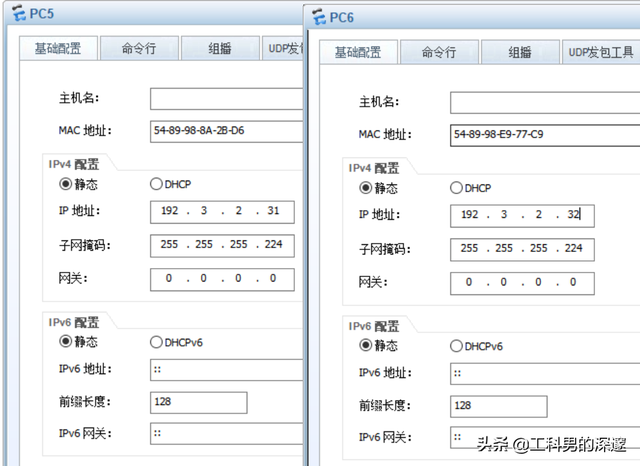This screenshot has width=640, height=466.
Task: Open the 组播 tab in PC6 window
Action: pos(520,52)
